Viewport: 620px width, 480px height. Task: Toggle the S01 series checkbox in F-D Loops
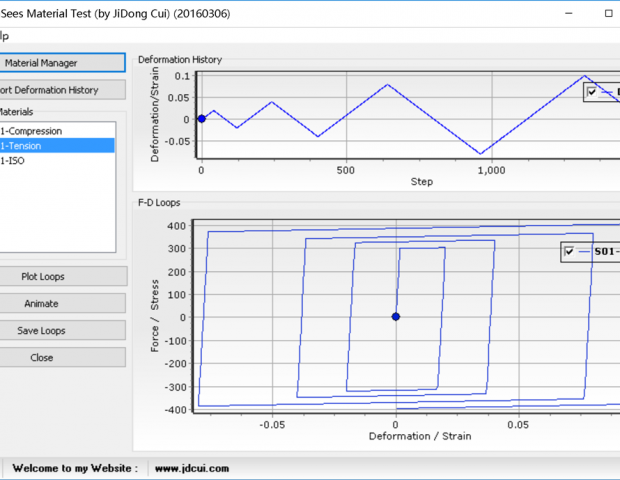click(x=571, y=252)
